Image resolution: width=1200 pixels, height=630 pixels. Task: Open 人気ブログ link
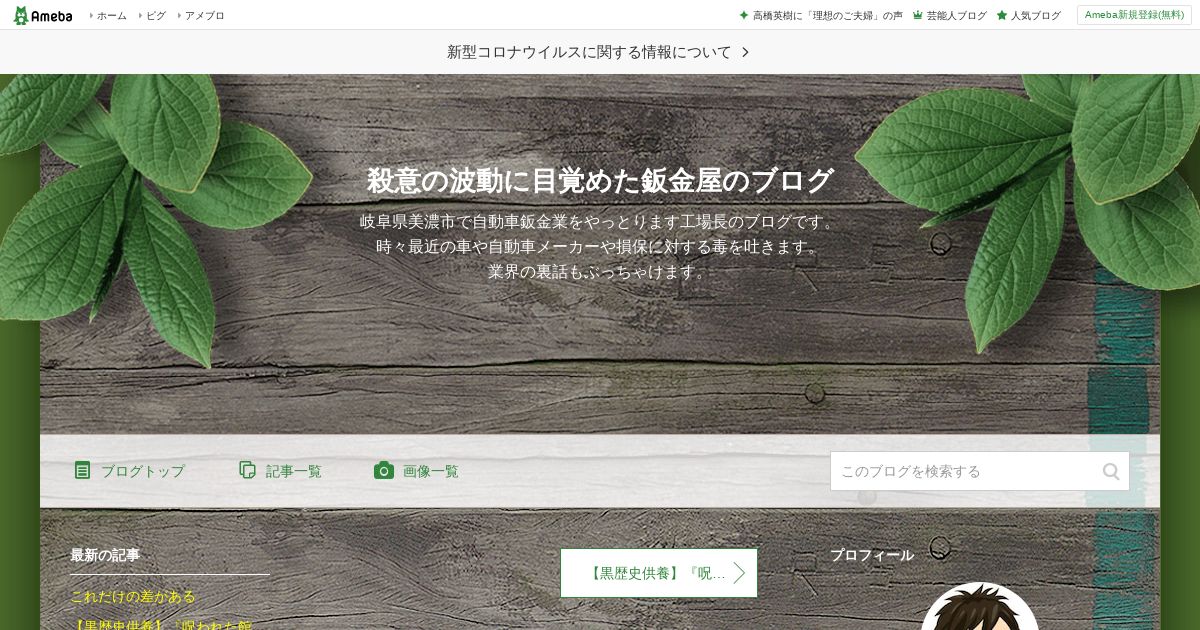[1035, 15]
